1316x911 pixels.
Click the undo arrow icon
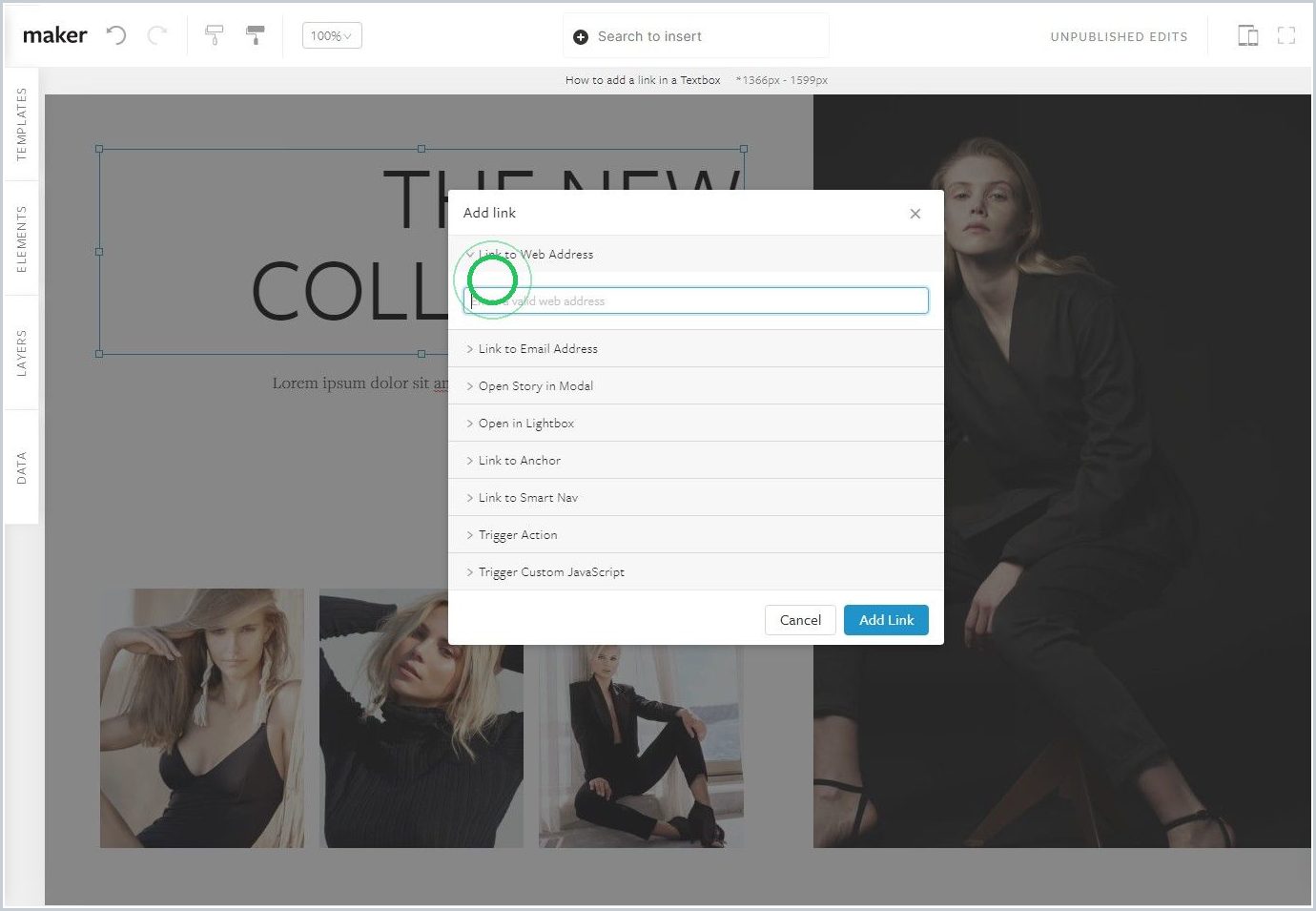[x=116, y=36]
